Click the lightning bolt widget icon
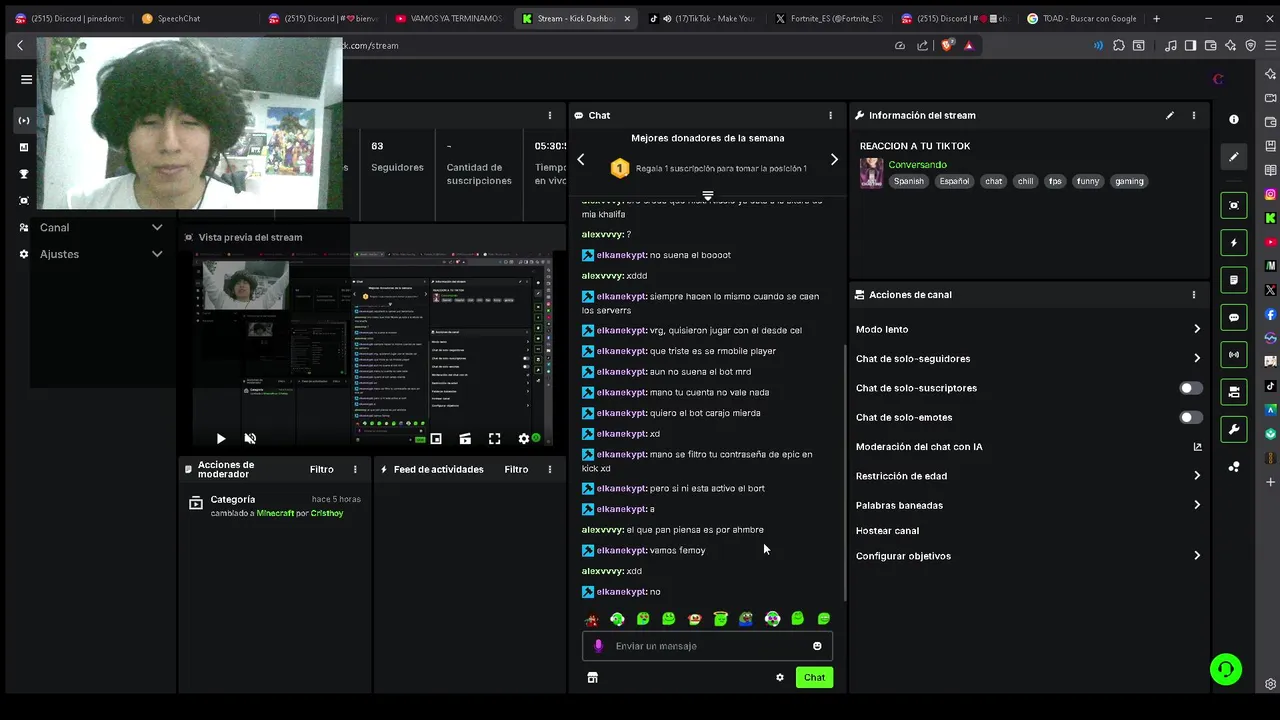Viewport: 1280px width, 720px height. tap(1234, 243)
